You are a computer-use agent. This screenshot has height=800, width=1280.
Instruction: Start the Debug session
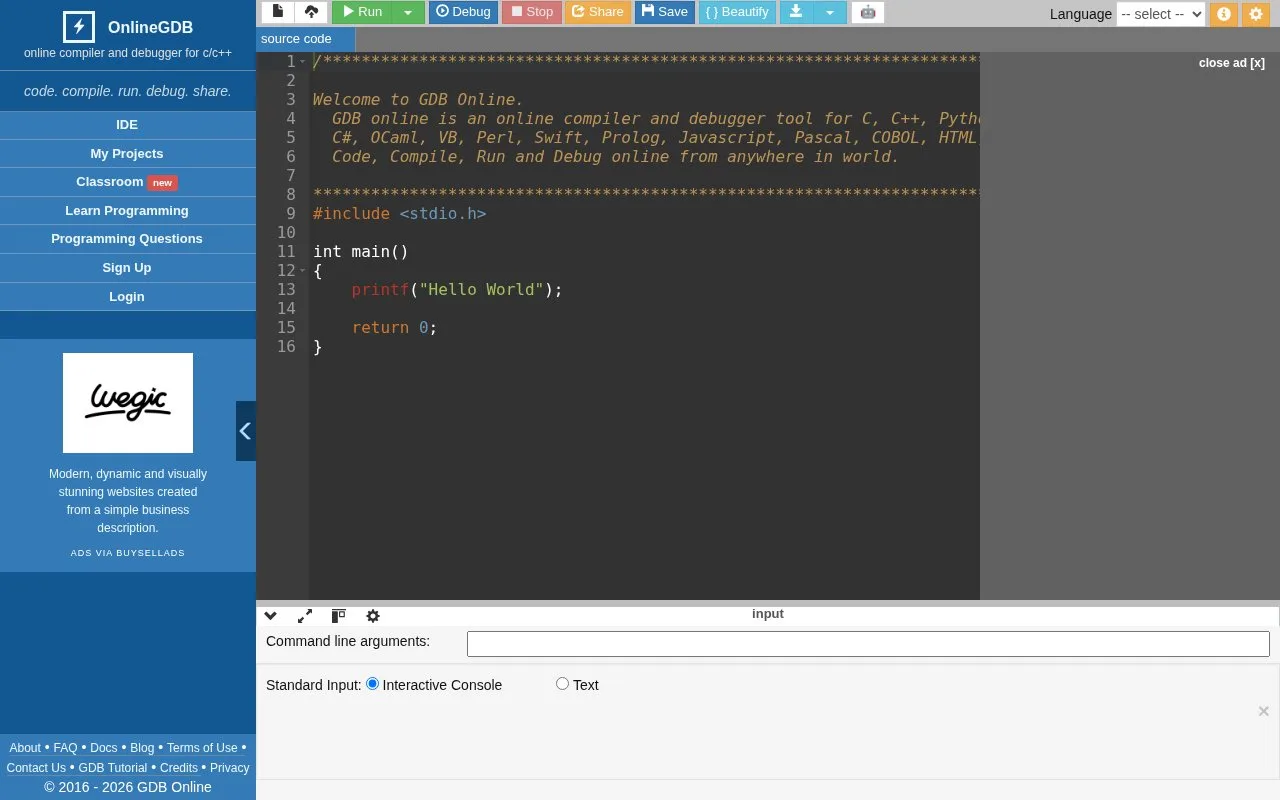(463, 12)
